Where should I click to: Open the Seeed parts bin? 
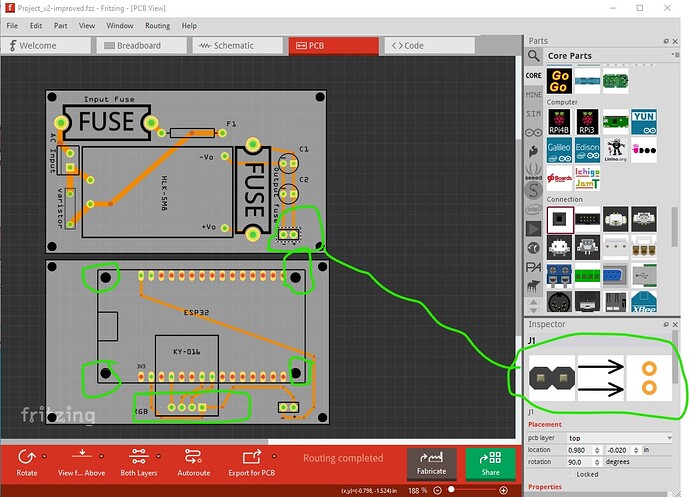pos(533,171)
